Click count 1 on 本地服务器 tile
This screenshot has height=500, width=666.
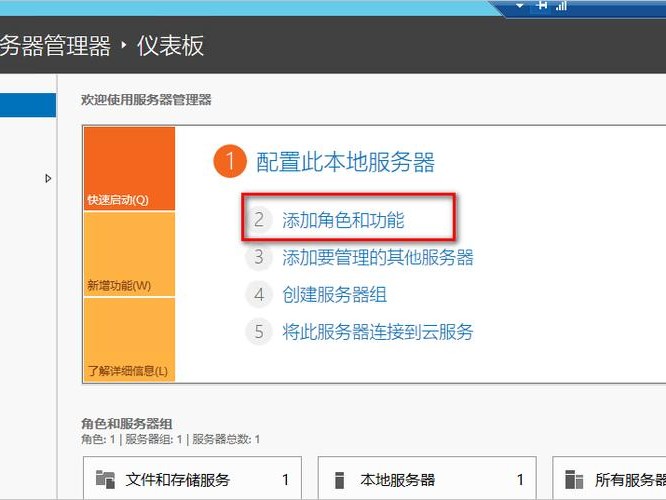tap(520, 480)
